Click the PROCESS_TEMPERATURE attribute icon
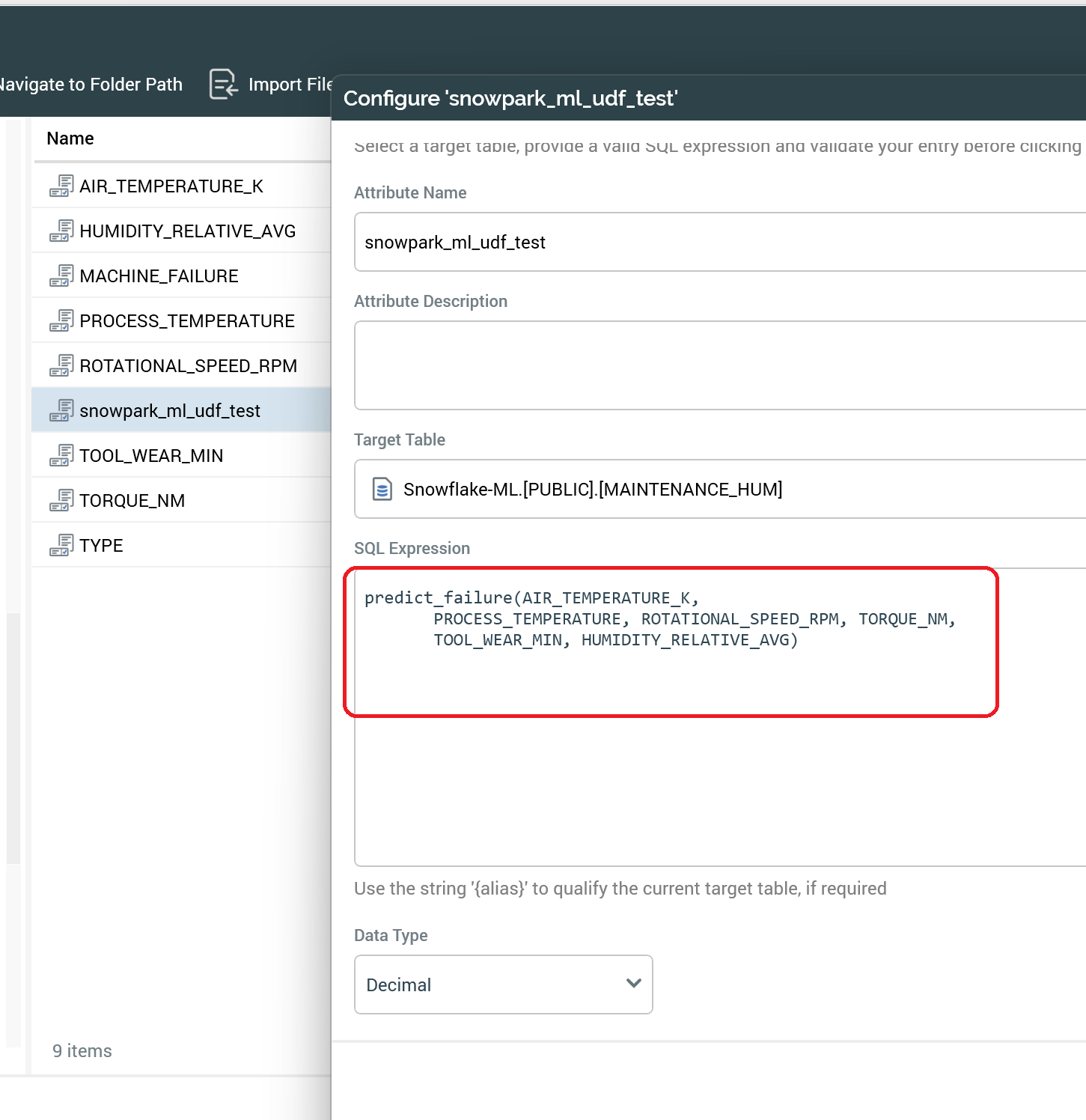Image resolution: width=1086 pixels, height=1120 pixels. pyautogui.click(x=61, y=320)
